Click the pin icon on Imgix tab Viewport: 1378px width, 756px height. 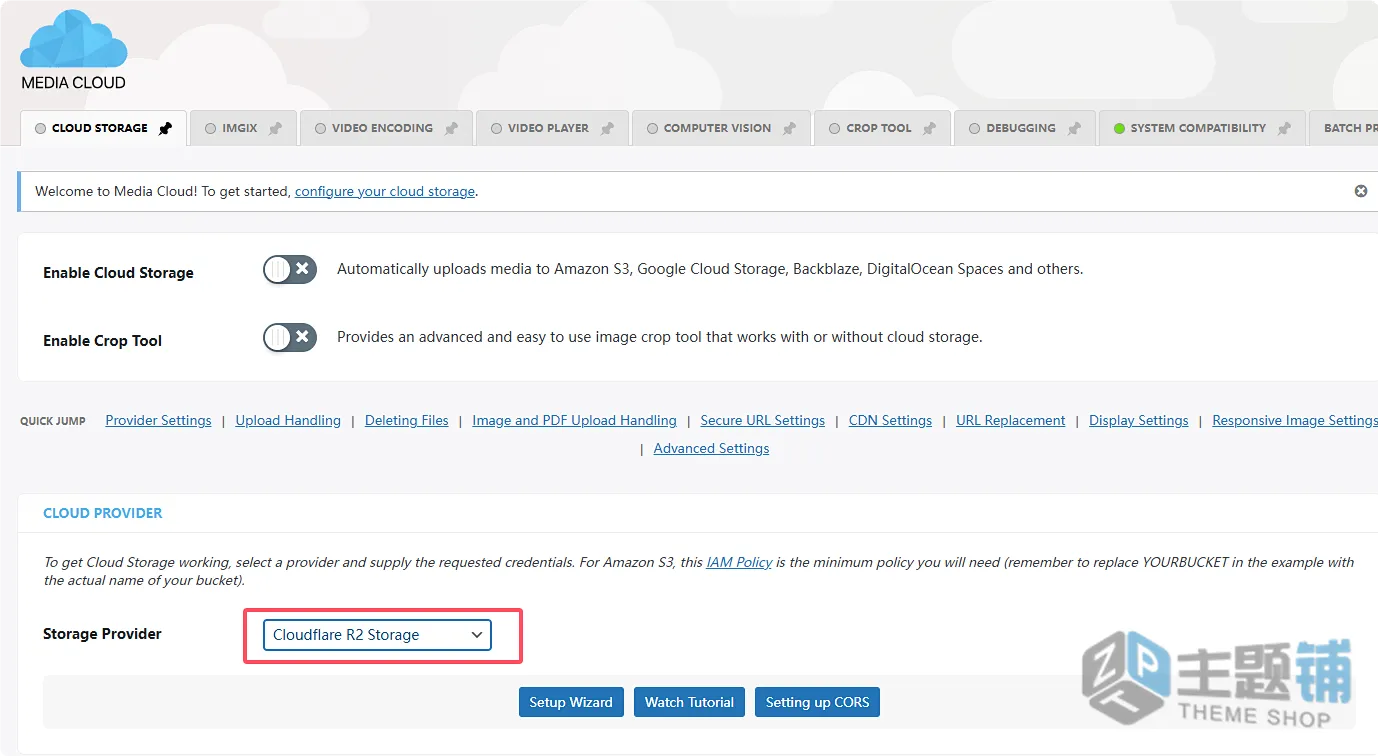(275, 129)
